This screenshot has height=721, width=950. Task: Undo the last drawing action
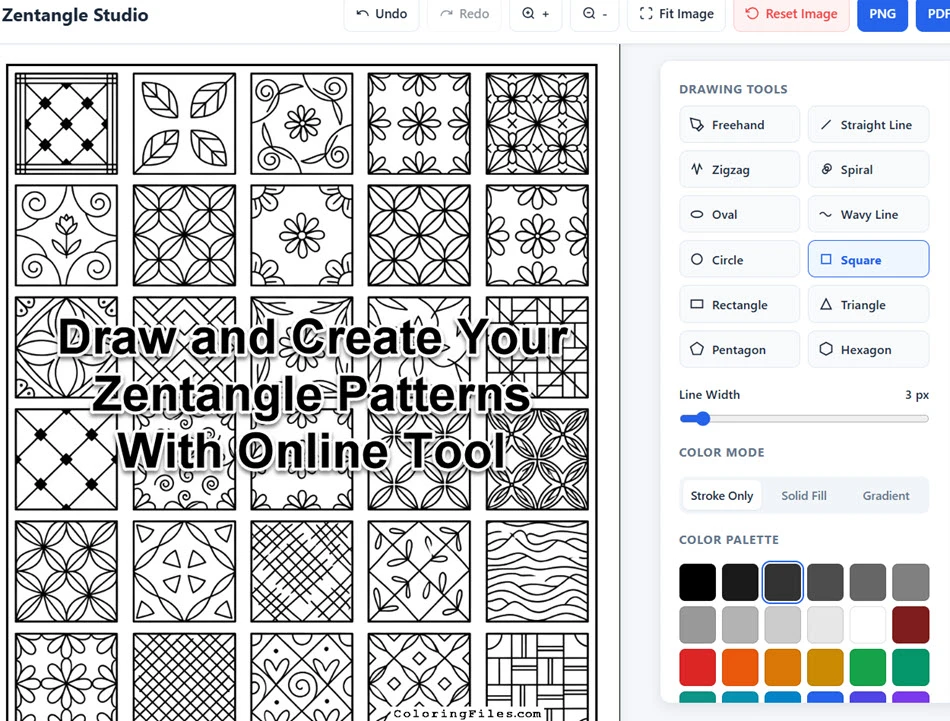382,14
